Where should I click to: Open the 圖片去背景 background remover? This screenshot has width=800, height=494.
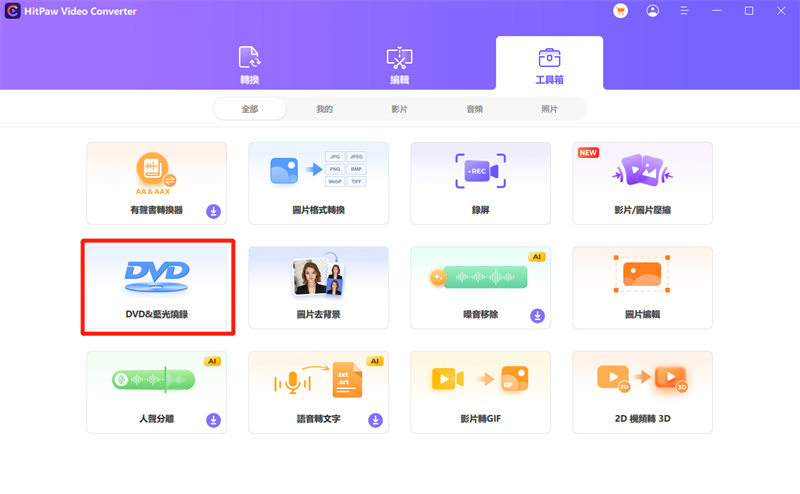pos(318,288)
